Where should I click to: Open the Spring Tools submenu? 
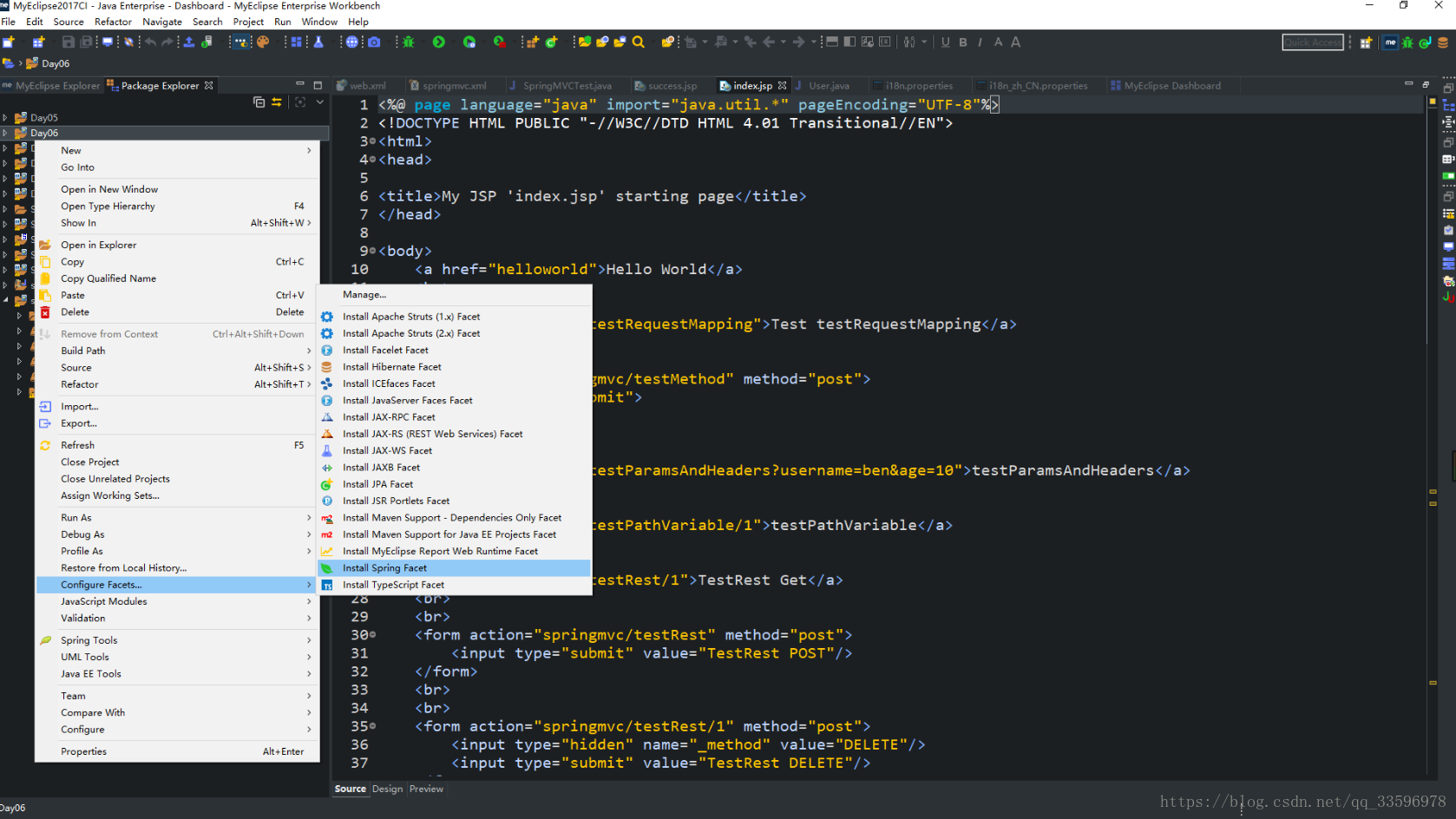(x=177, y=640)
